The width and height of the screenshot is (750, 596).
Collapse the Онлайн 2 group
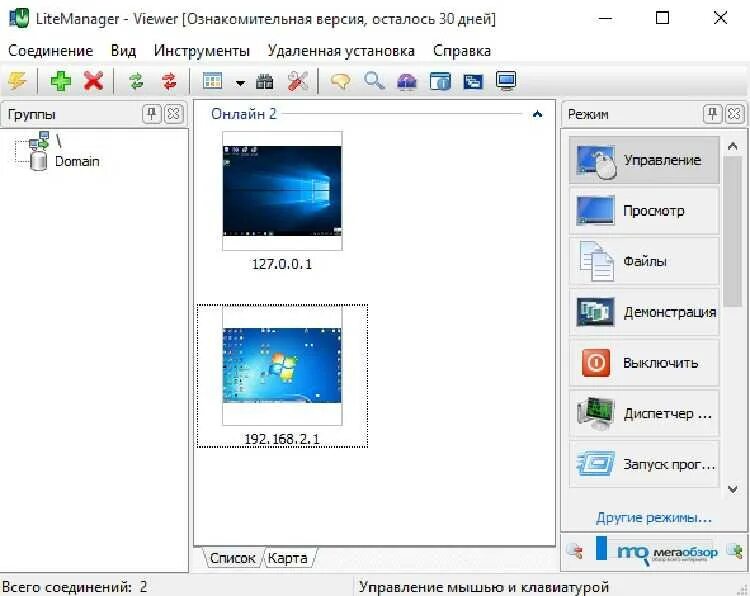(537, 114)
